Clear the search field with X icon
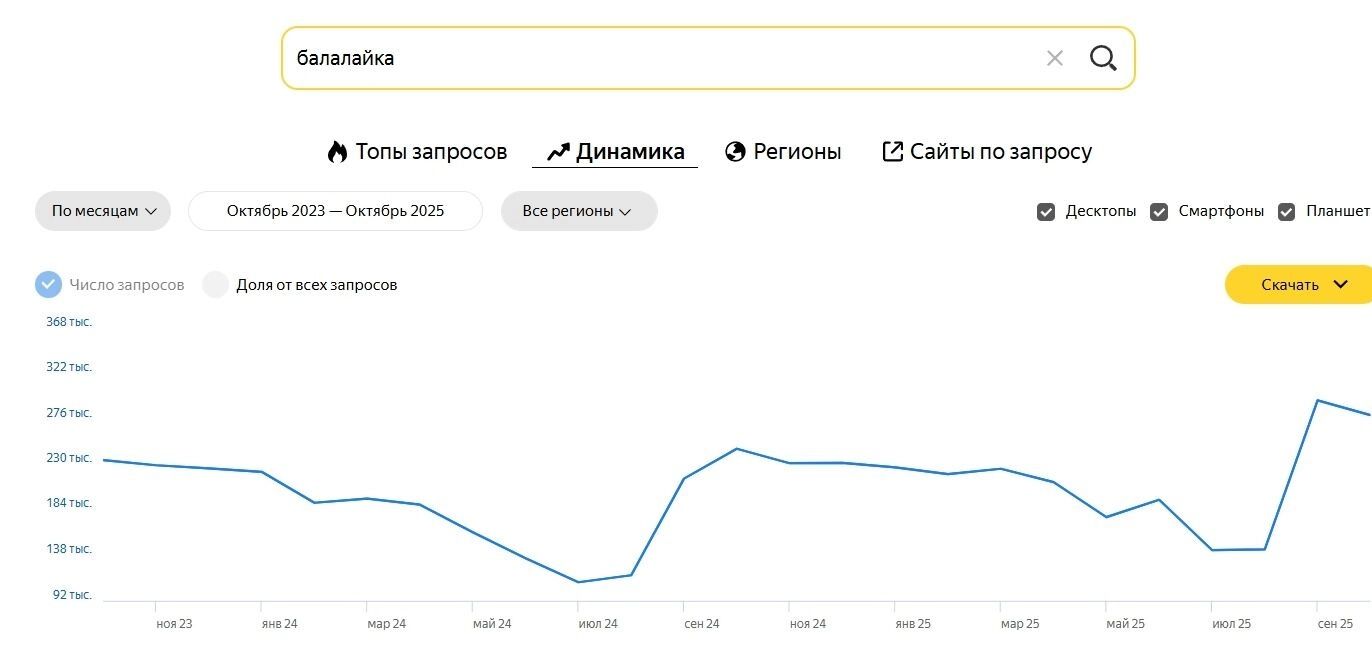1372x646 pixels. click(1054, 58)
